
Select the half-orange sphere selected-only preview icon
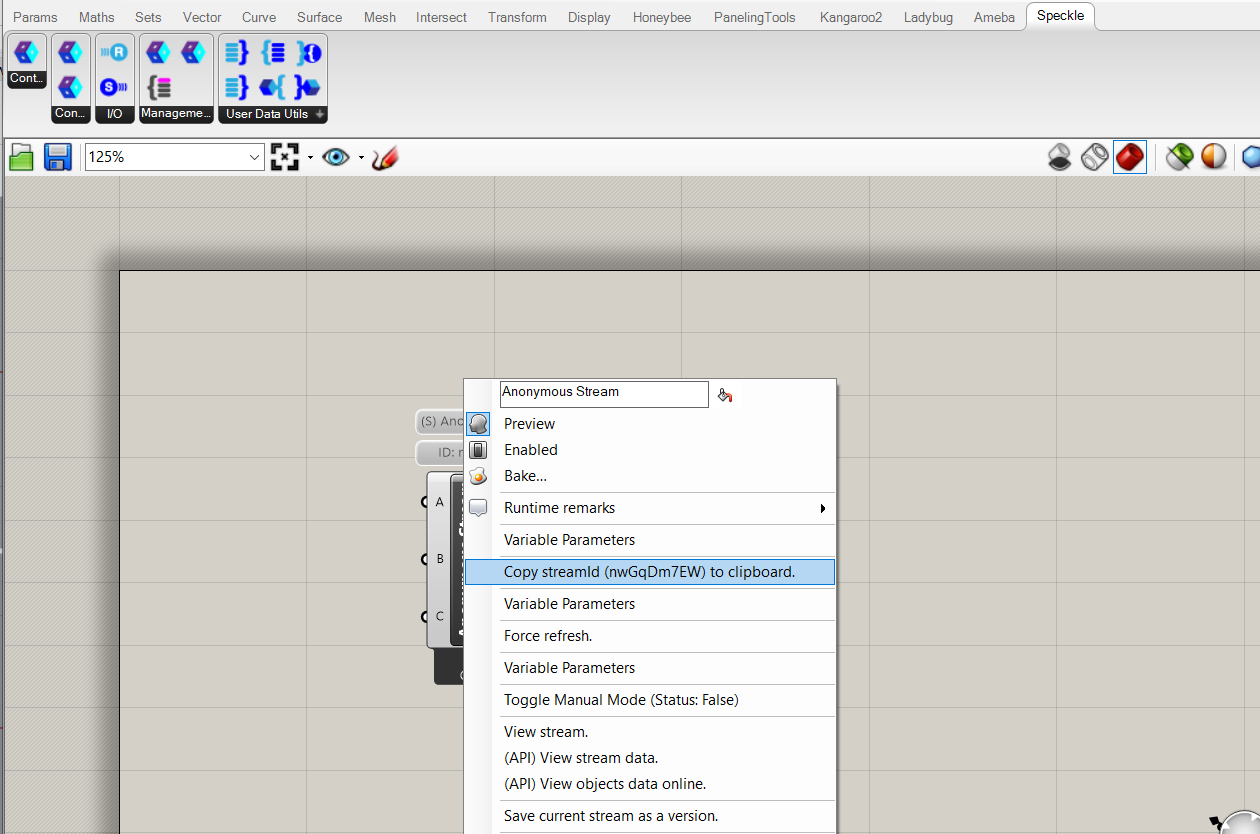[x=1213, y=157]
